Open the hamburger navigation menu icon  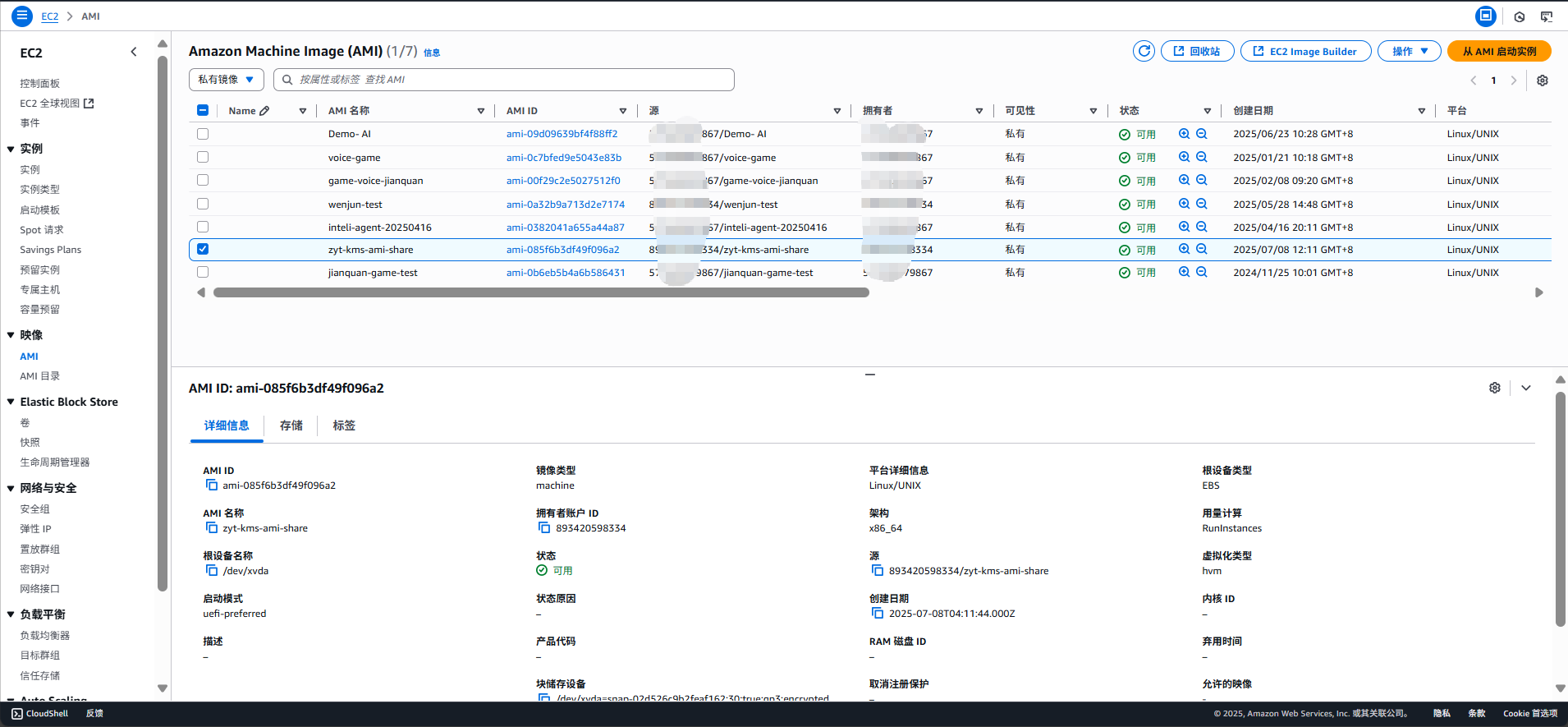[22, 16]
